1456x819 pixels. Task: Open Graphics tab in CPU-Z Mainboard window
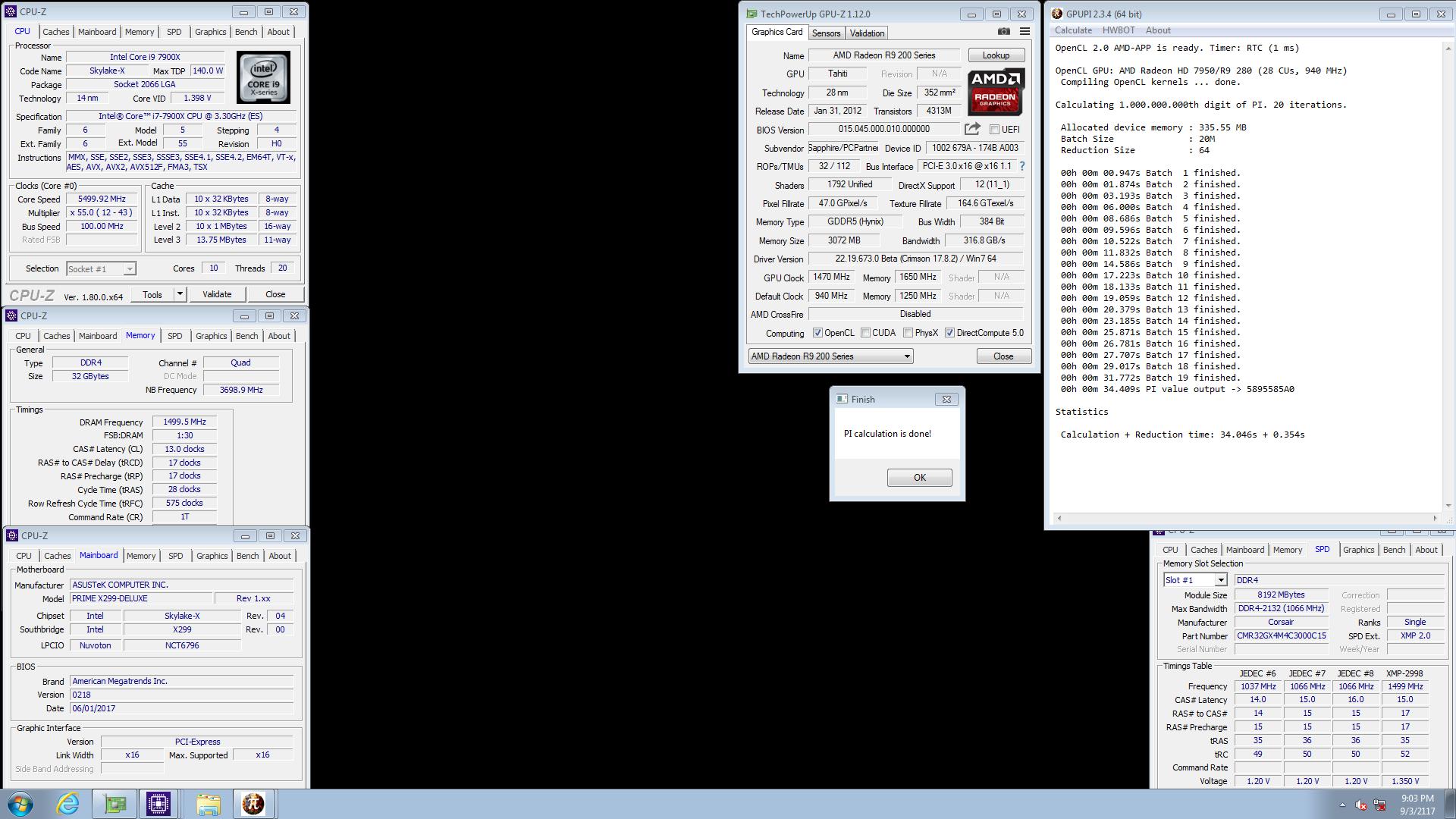(212, 556)
